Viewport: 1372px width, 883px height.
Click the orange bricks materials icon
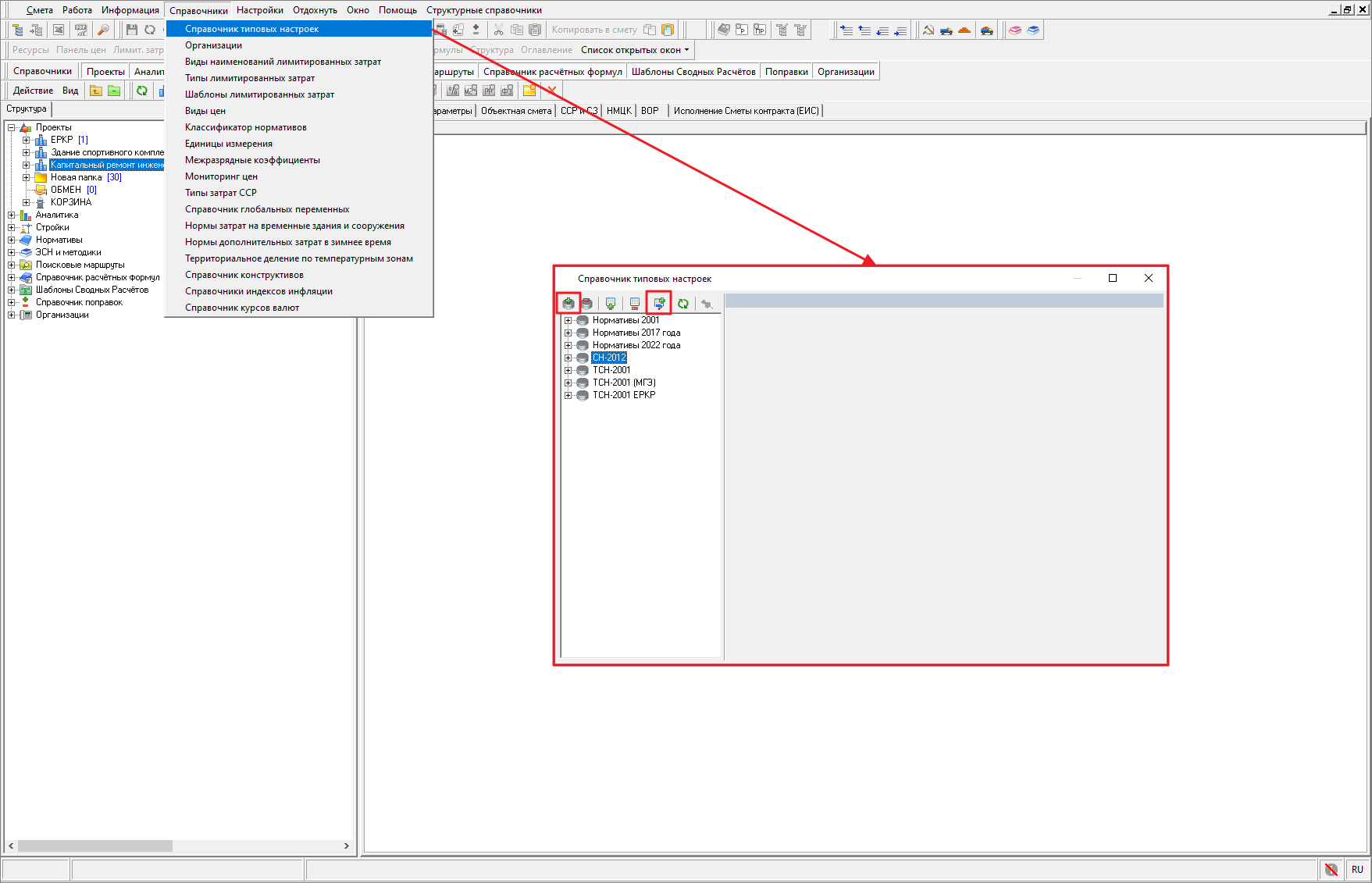(964, 30)
